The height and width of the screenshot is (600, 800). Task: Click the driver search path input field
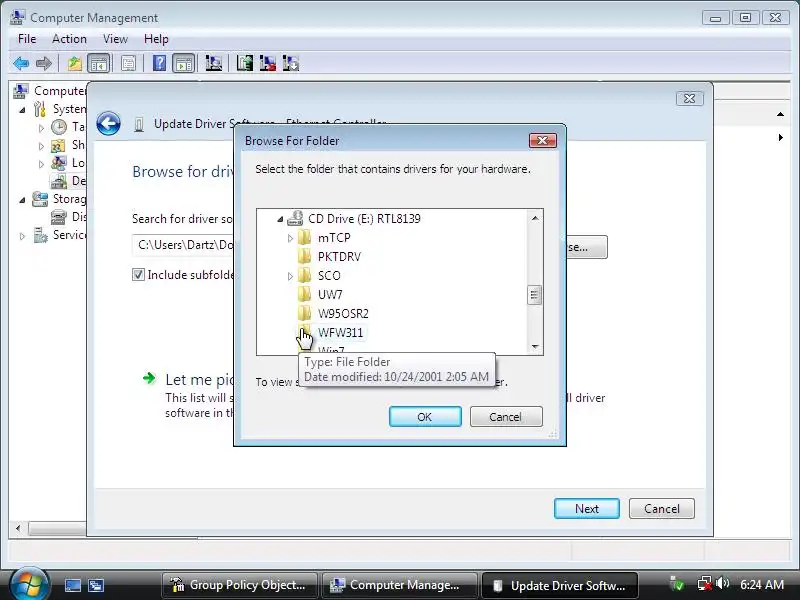coord(184,245)
